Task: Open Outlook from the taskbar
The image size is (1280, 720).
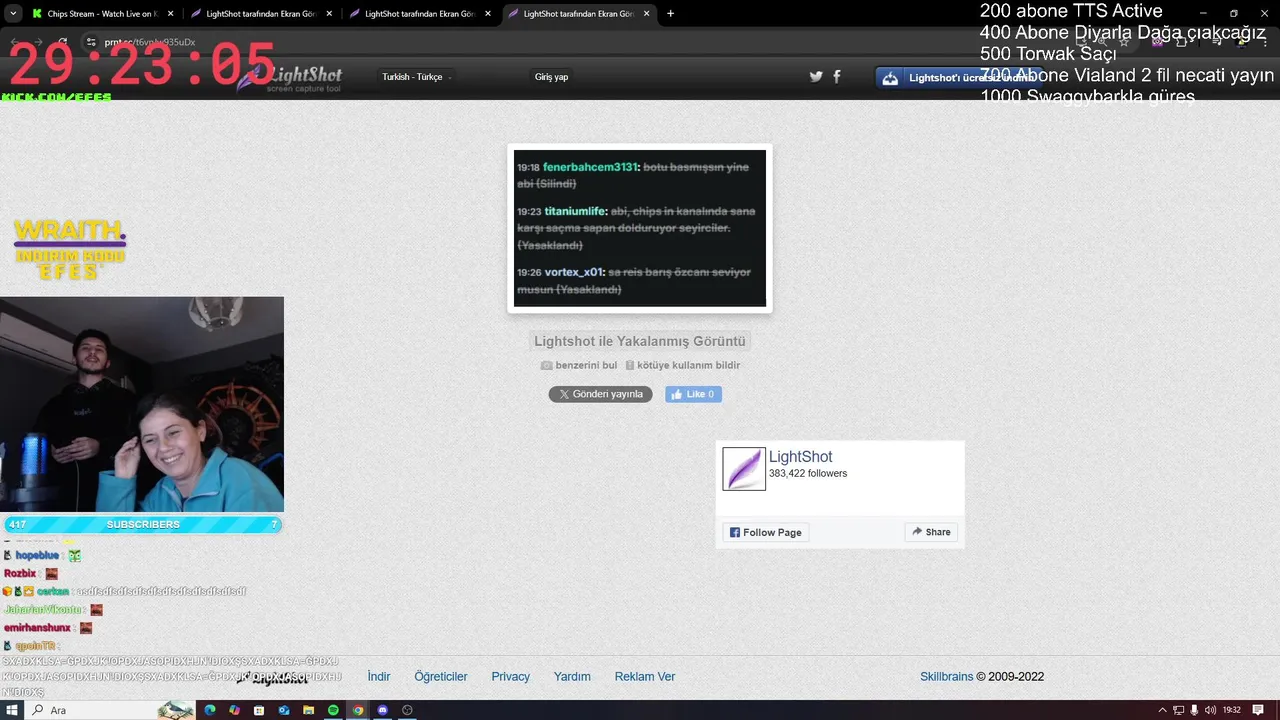Action: pyautogui.click(x=284, y=710)
